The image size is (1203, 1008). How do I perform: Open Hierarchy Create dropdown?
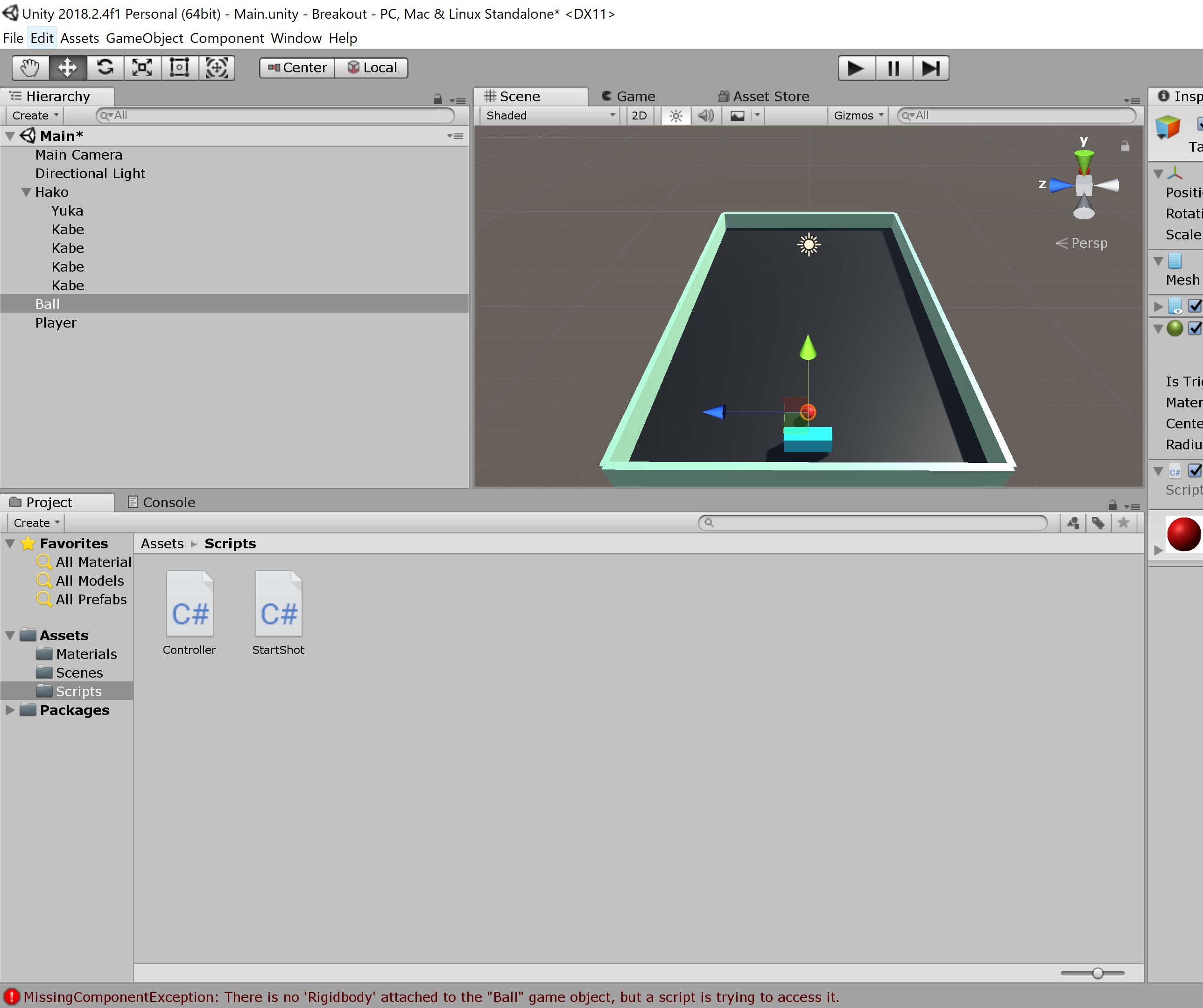click(35, 116)
